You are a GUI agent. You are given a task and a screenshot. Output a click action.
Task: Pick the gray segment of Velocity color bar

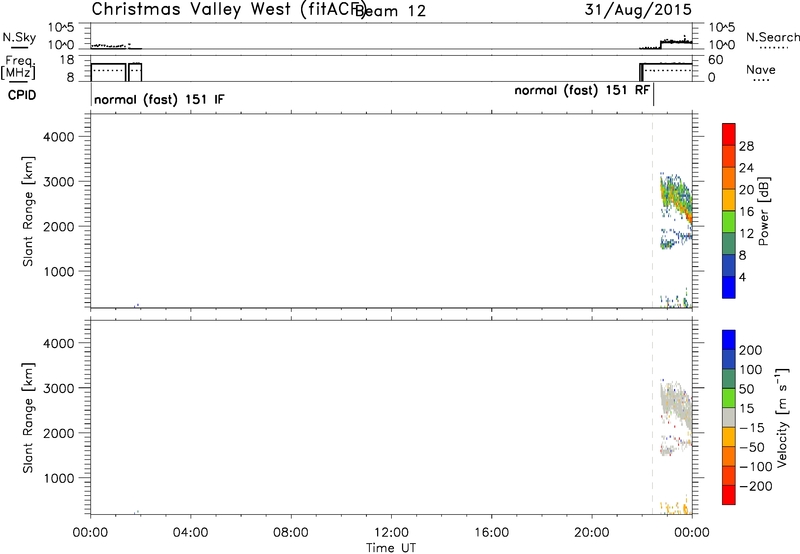[x=729, y=417]
